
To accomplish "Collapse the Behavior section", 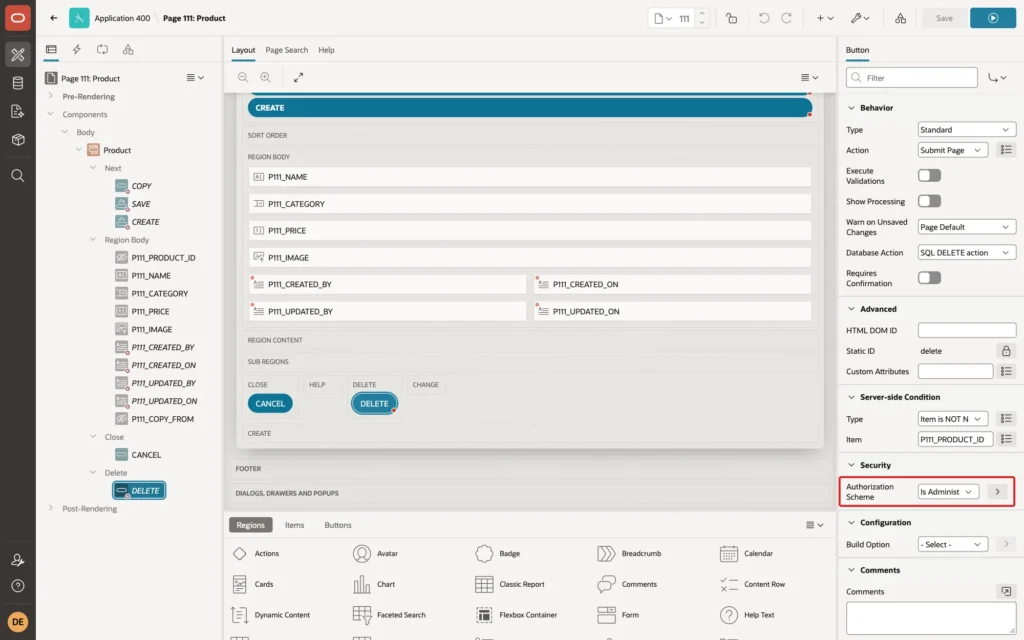I will (x=851, y=108).
